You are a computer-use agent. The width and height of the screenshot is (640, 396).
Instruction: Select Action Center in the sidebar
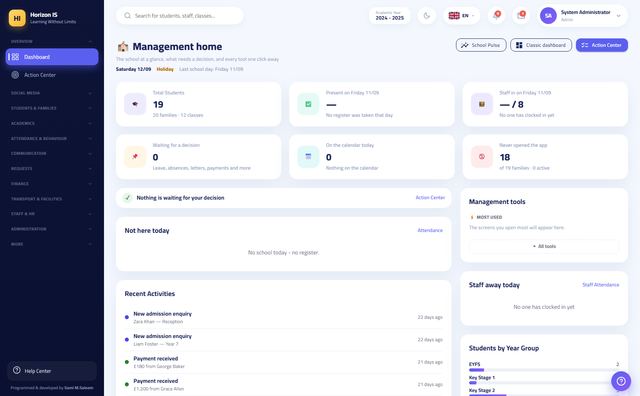(52, 75)
